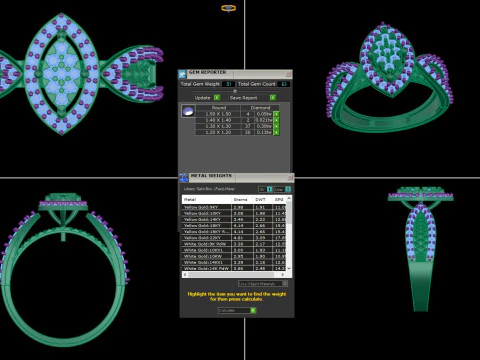Viewport: 480px width, 360px height.
Task: Click scroll up arrow in metal list
Action: pos(289,199)
